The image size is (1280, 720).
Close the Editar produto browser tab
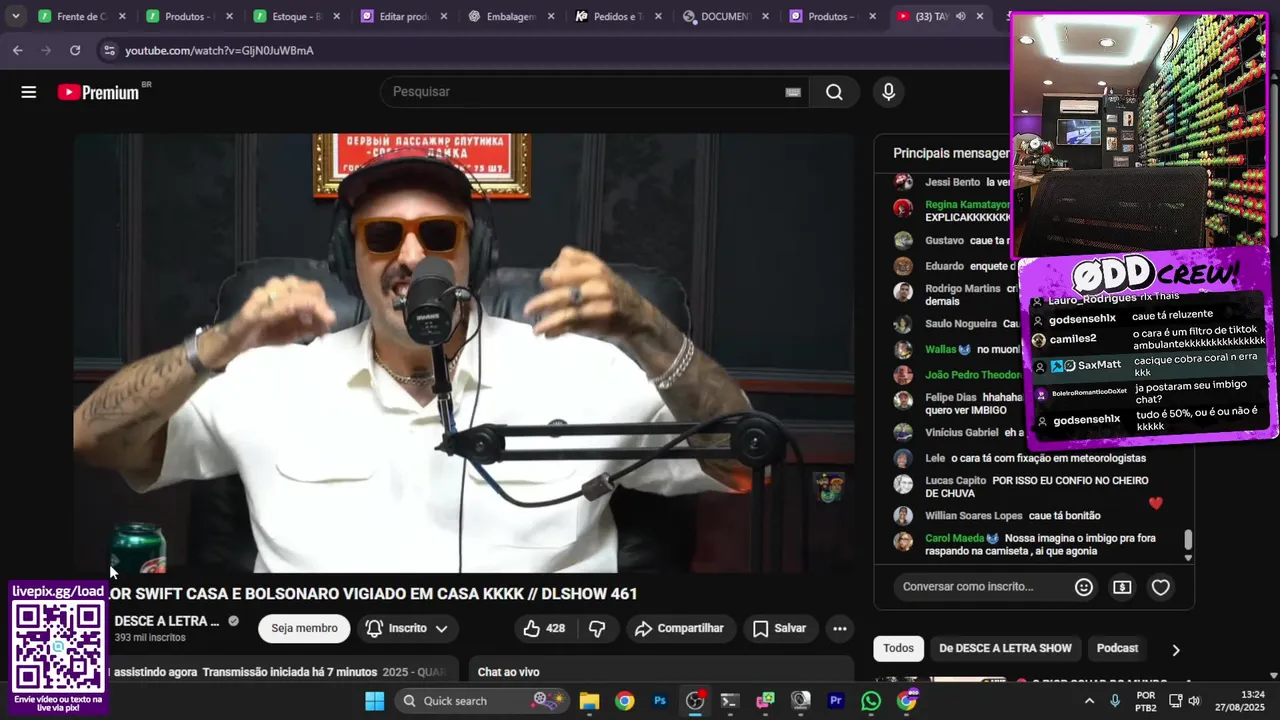click(x=444, y=16)
